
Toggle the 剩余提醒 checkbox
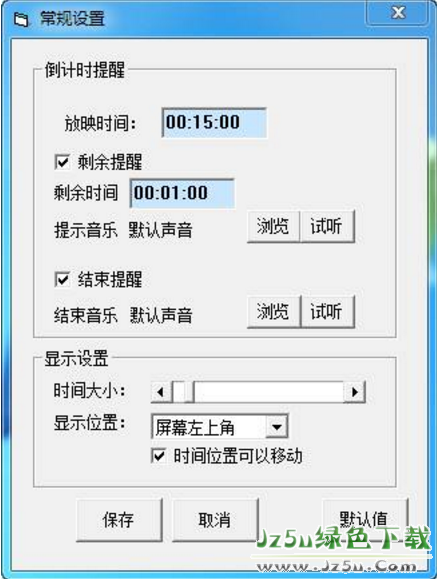(62, 162)
